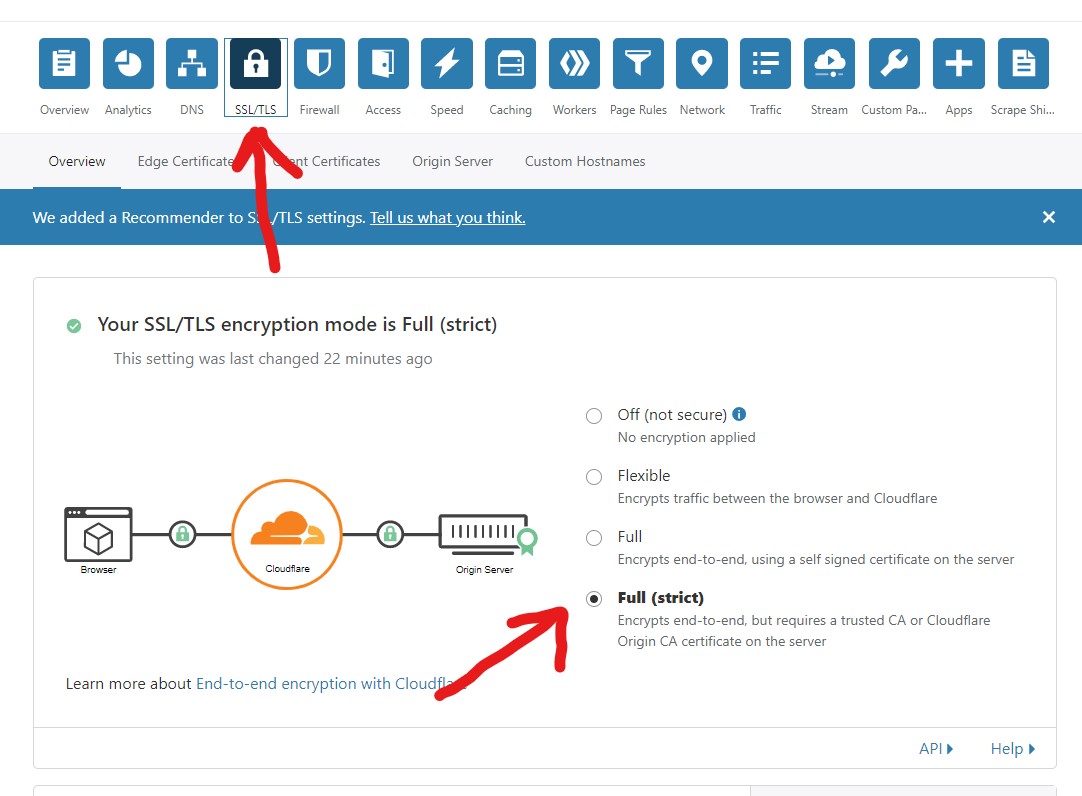This screenshot has height=796, width=1082.
Task: Switch to the Origin Server tab
Action: (453, 161)
